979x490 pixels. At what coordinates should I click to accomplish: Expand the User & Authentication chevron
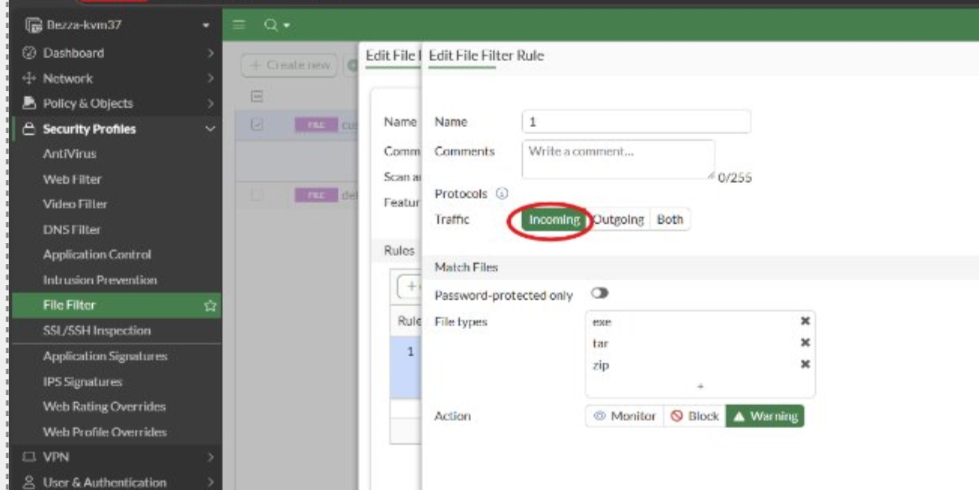tap(210, 483)
